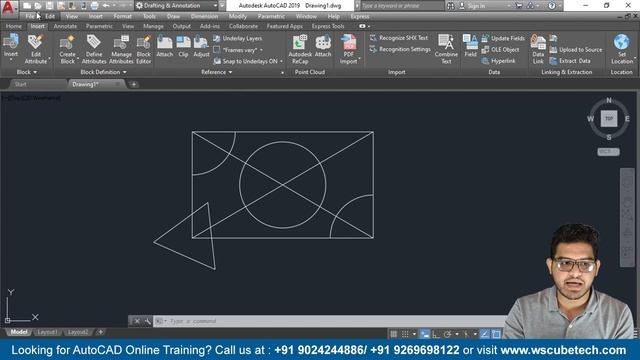Open the Help question mark icon
The height and width of the screenshot is (360, 640).
(x=551, y=6)
